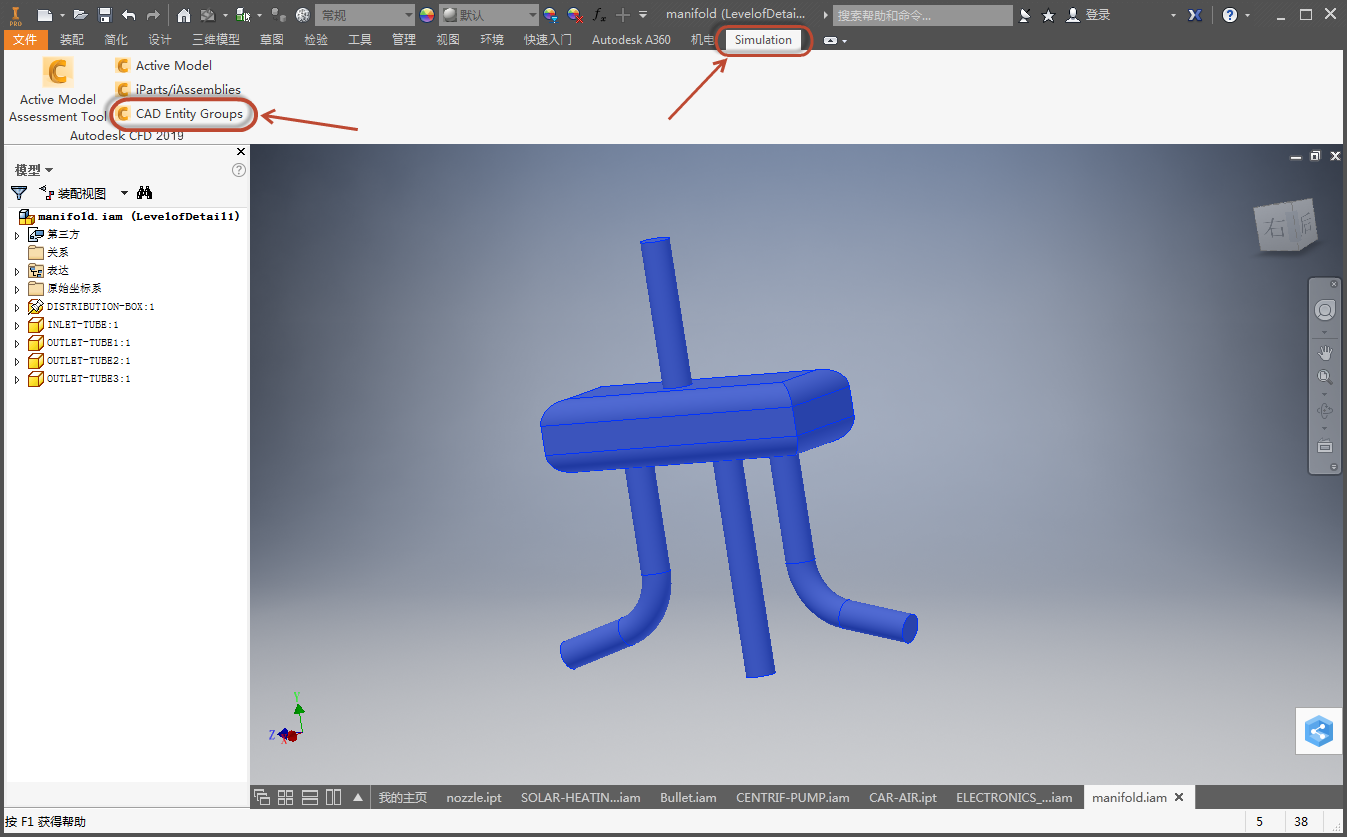Close the model browser panel

point(240,152)
